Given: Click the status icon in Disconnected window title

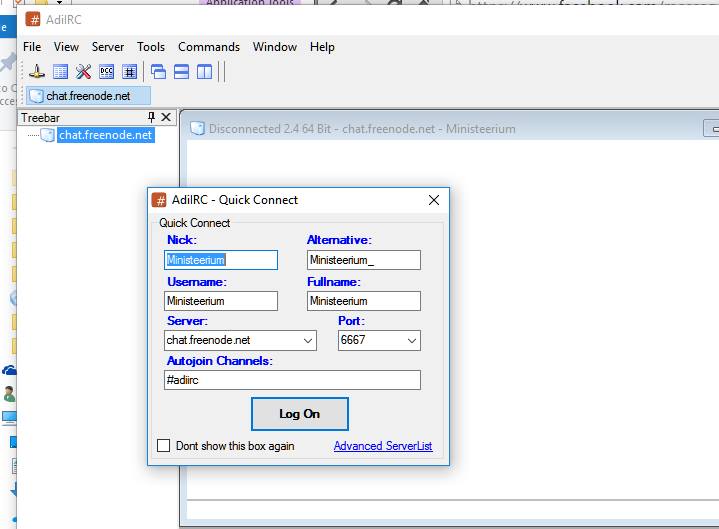Looking at the screenshot, I should [x=197, y=128].
